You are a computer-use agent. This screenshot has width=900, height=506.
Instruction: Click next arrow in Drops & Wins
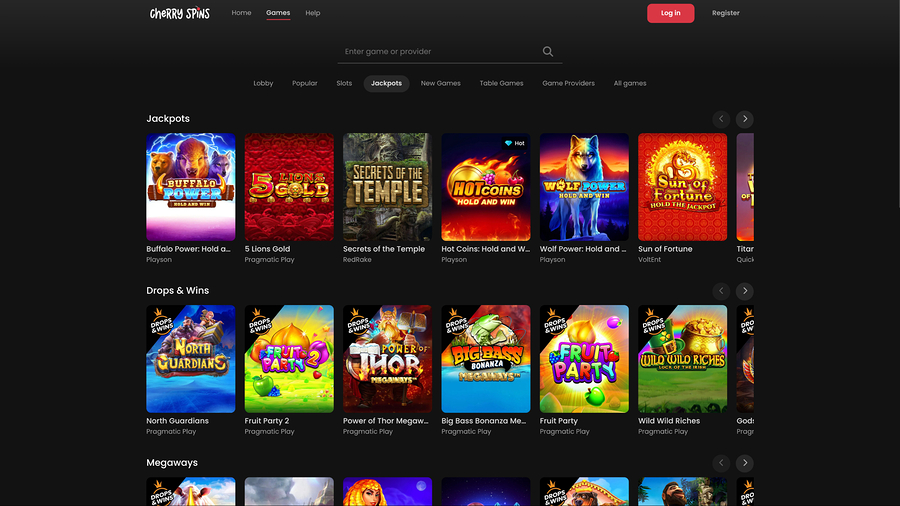point(745,291)
